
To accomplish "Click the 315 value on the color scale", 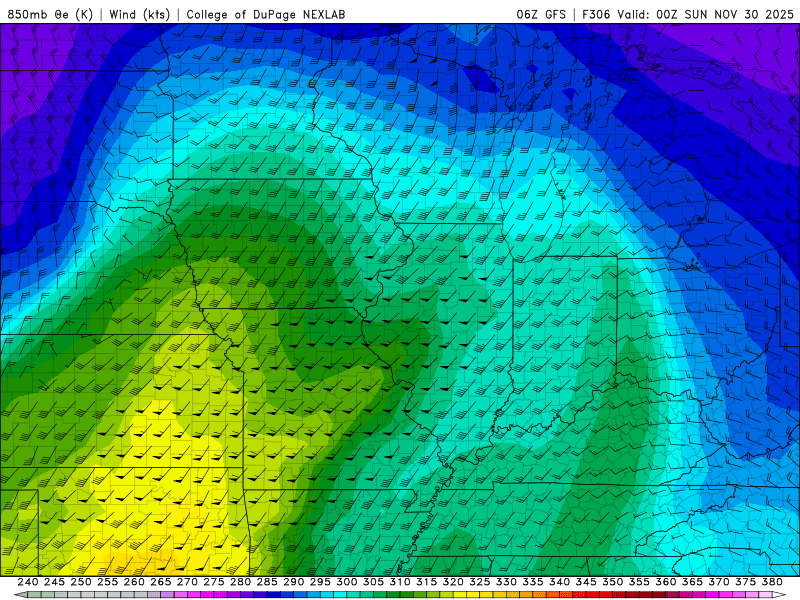I will click(427, 582).
